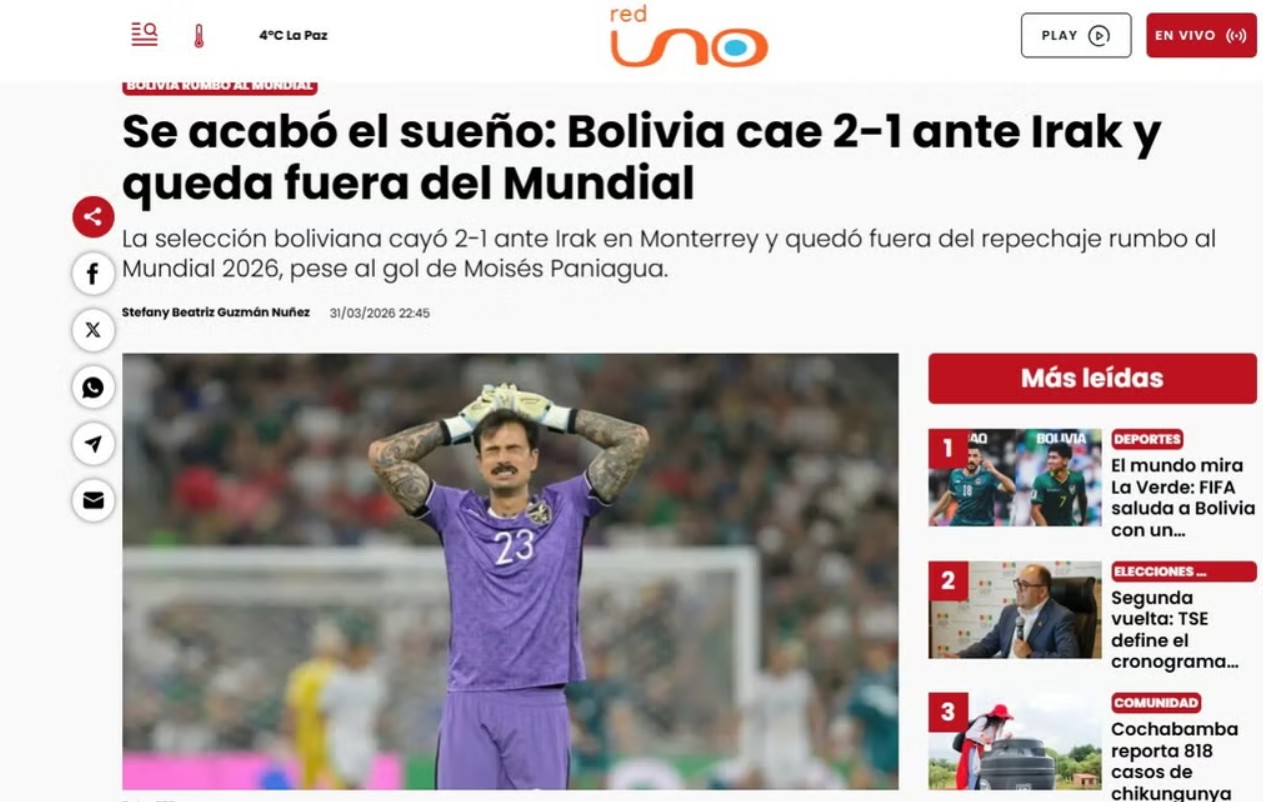Click the 4°C La Paz weather text
This screenshot has width=1263, height=802.
(293, 35)
